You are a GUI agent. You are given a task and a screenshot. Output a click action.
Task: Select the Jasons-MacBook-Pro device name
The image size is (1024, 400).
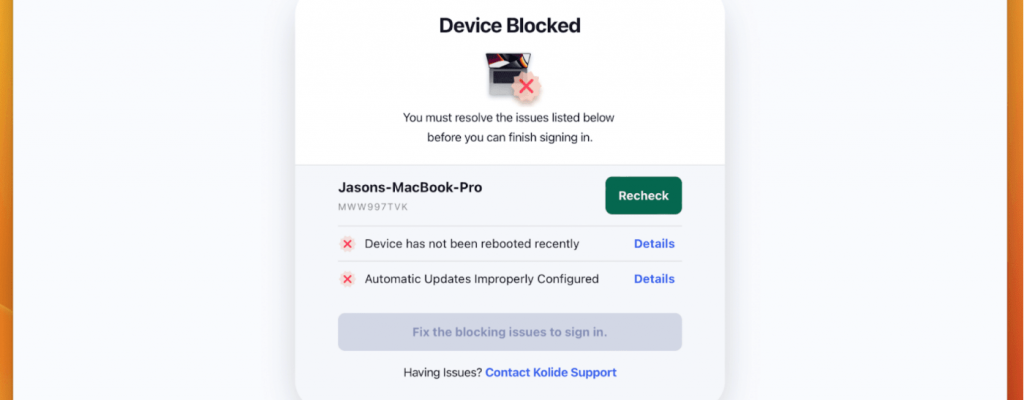click(410, 187)
